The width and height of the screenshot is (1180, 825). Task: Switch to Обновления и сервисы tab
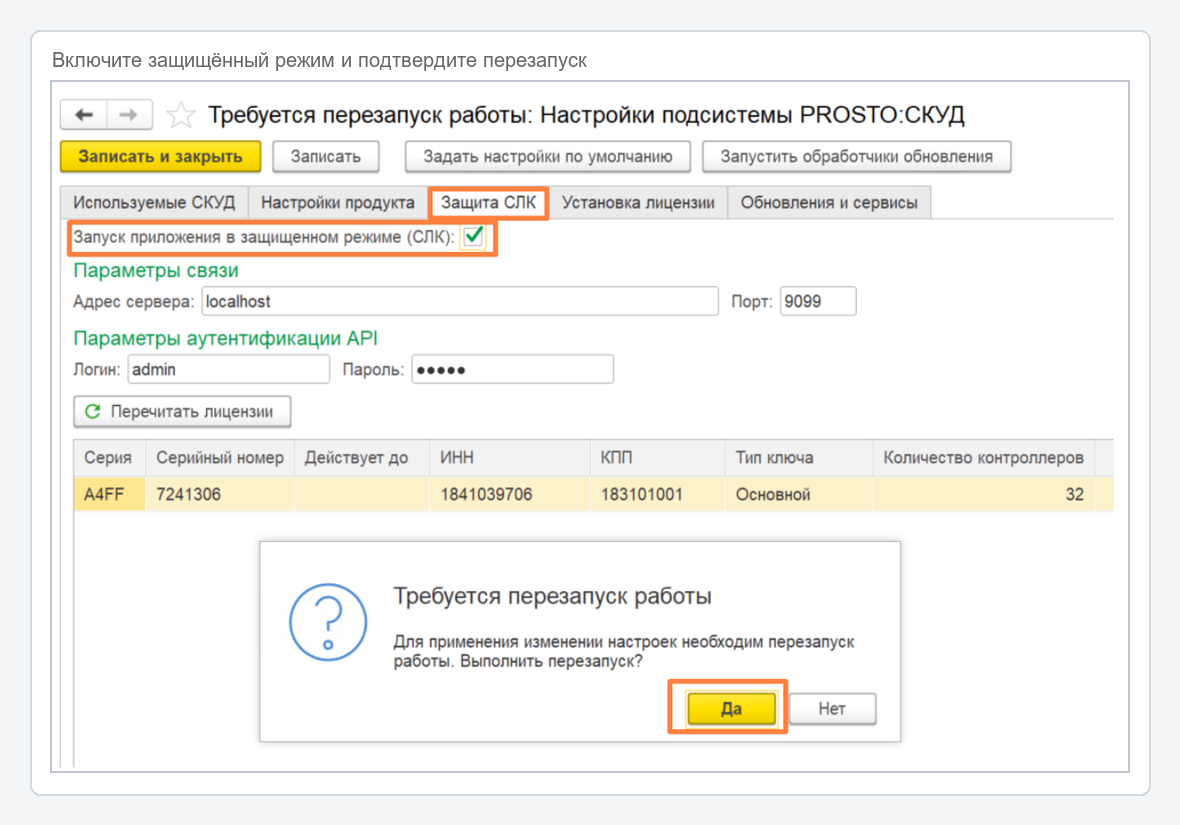click(829, 202)
